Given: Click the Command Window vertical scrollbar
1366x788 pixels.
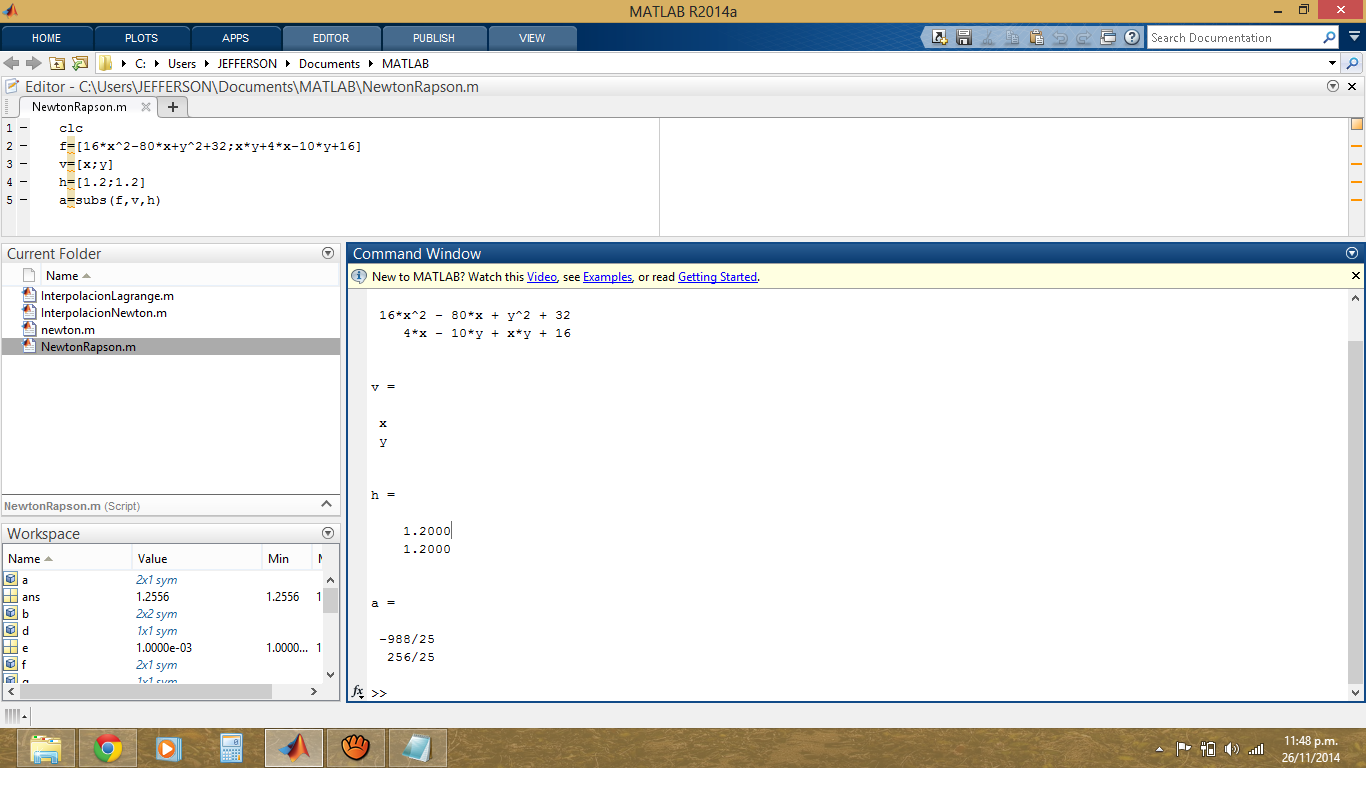Looking at the screenshot, I should [1355, 510].
